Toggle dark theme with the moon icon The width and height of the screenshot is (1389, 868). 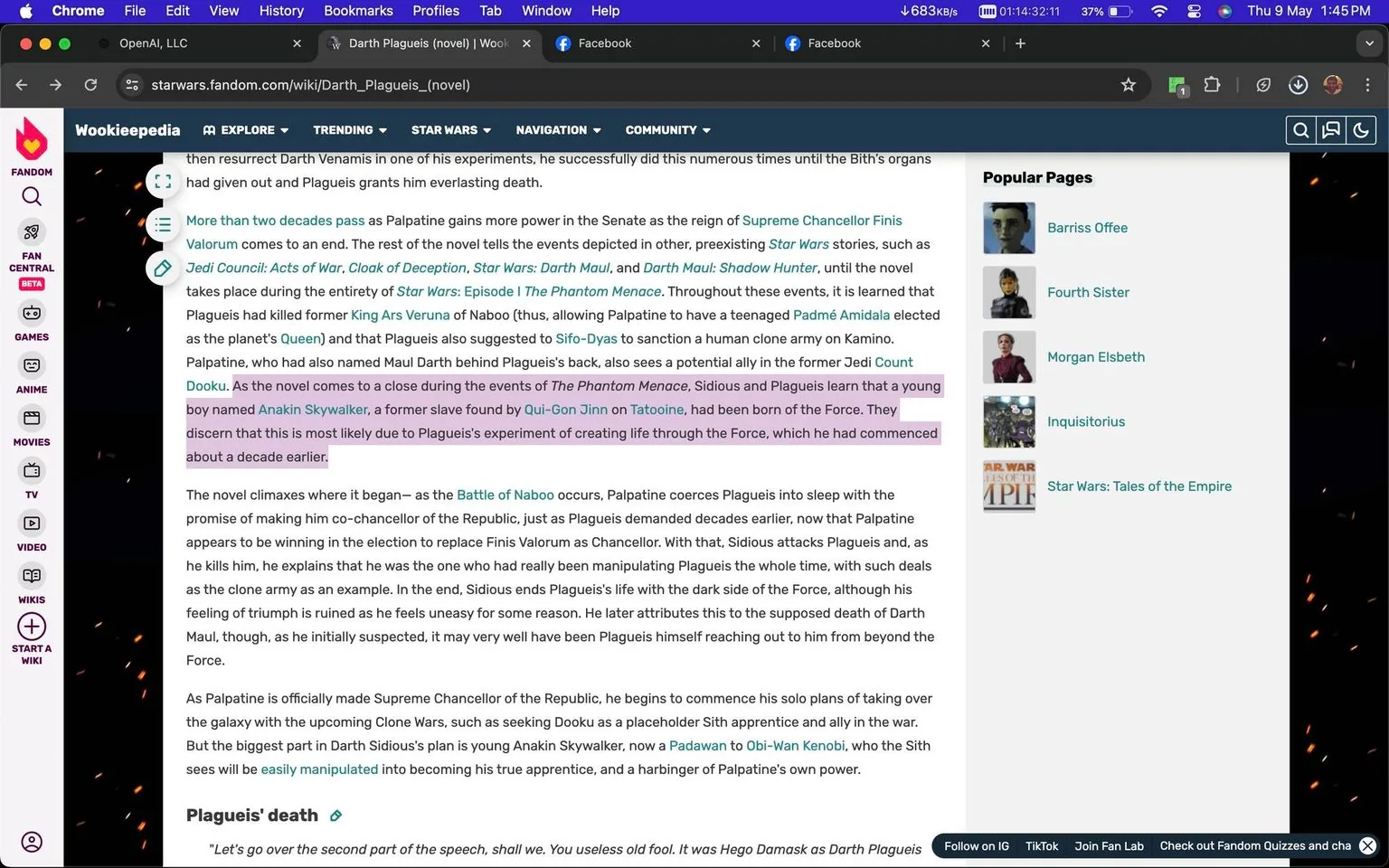point(1361,129)
